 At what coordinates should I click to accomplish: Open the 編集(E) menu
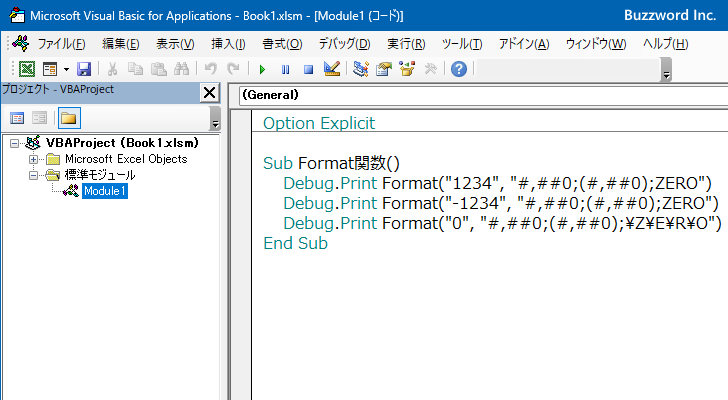tap(121, 44)
